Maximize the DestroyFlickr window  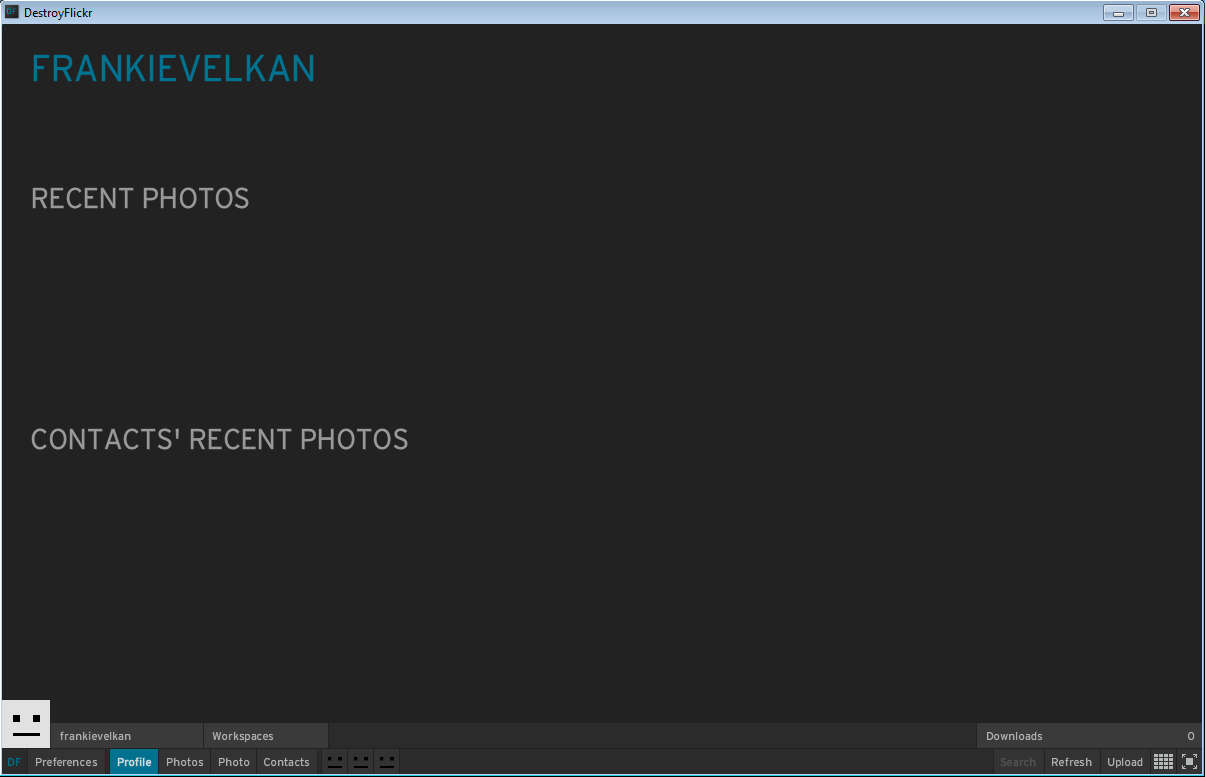coord(1151,12)
